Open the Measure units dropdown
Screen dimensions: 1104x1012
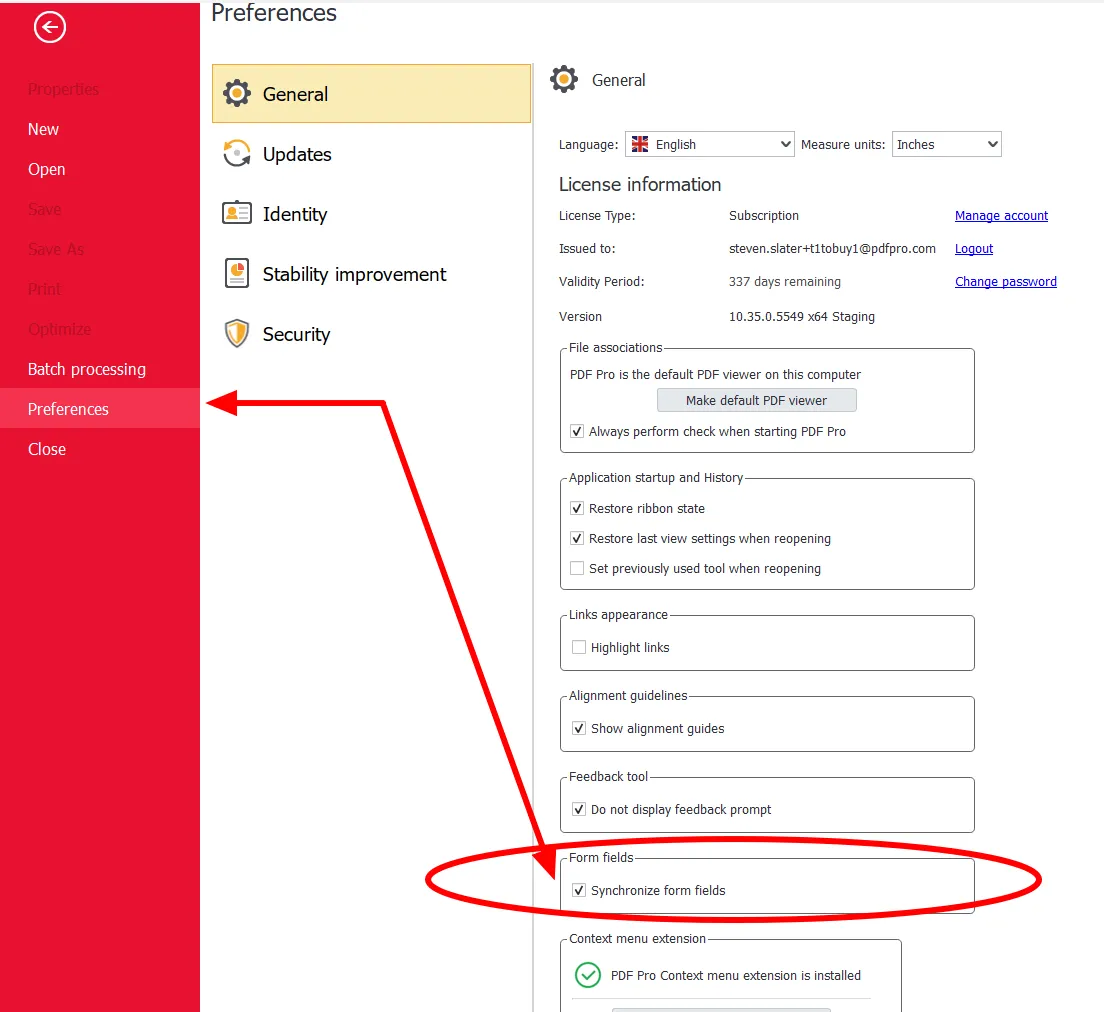click(x=946, y=144)
